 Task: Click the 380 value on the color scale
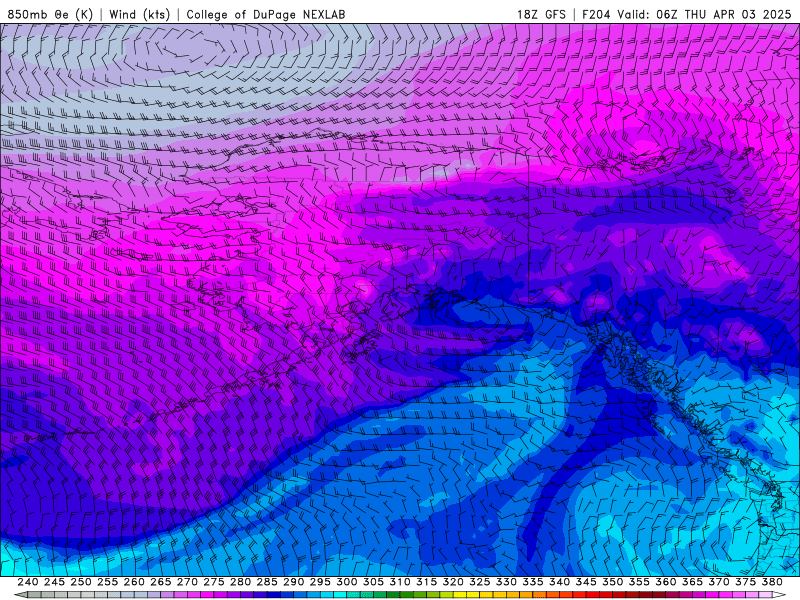[772, 582]
